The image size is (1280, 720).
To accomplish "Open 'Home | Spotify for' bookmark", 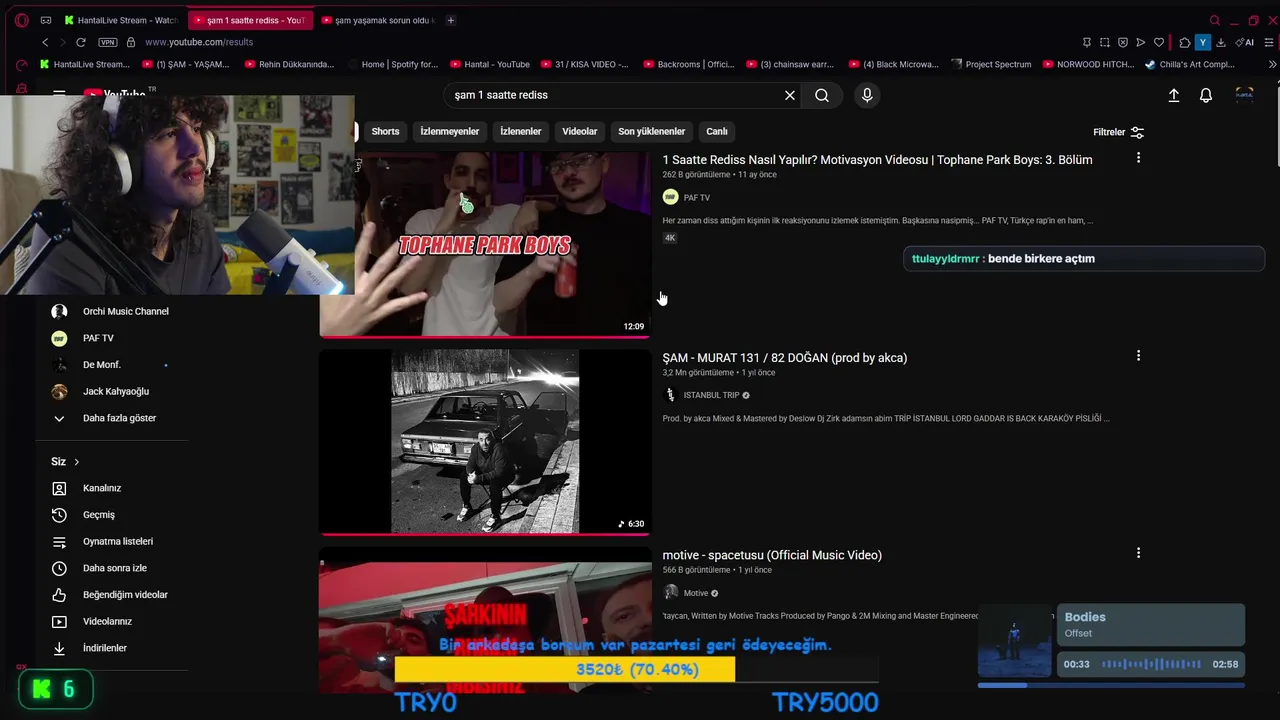I will (x=393, y=64).
